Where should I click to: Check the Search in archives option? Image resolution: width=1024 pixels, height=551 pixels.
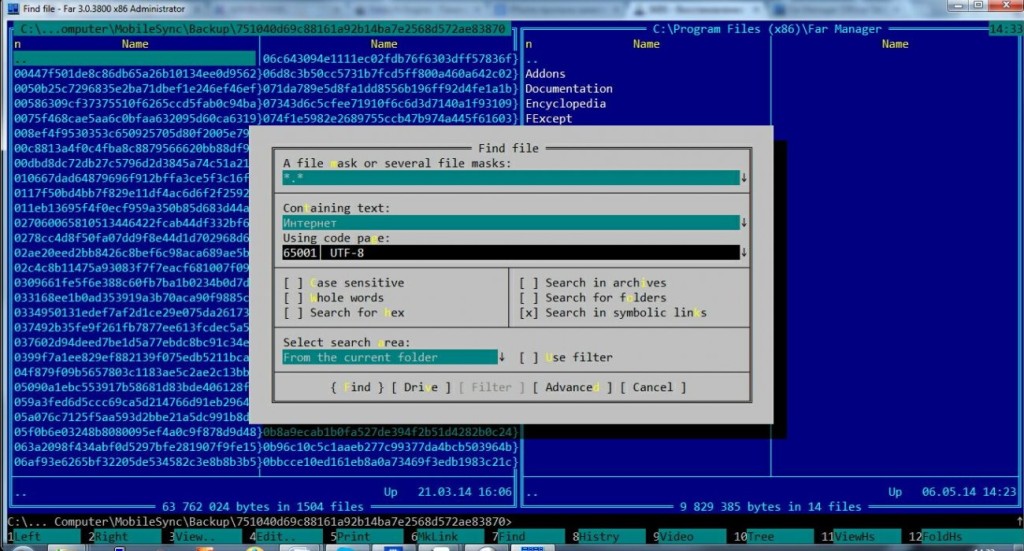[x=529, y=283]
